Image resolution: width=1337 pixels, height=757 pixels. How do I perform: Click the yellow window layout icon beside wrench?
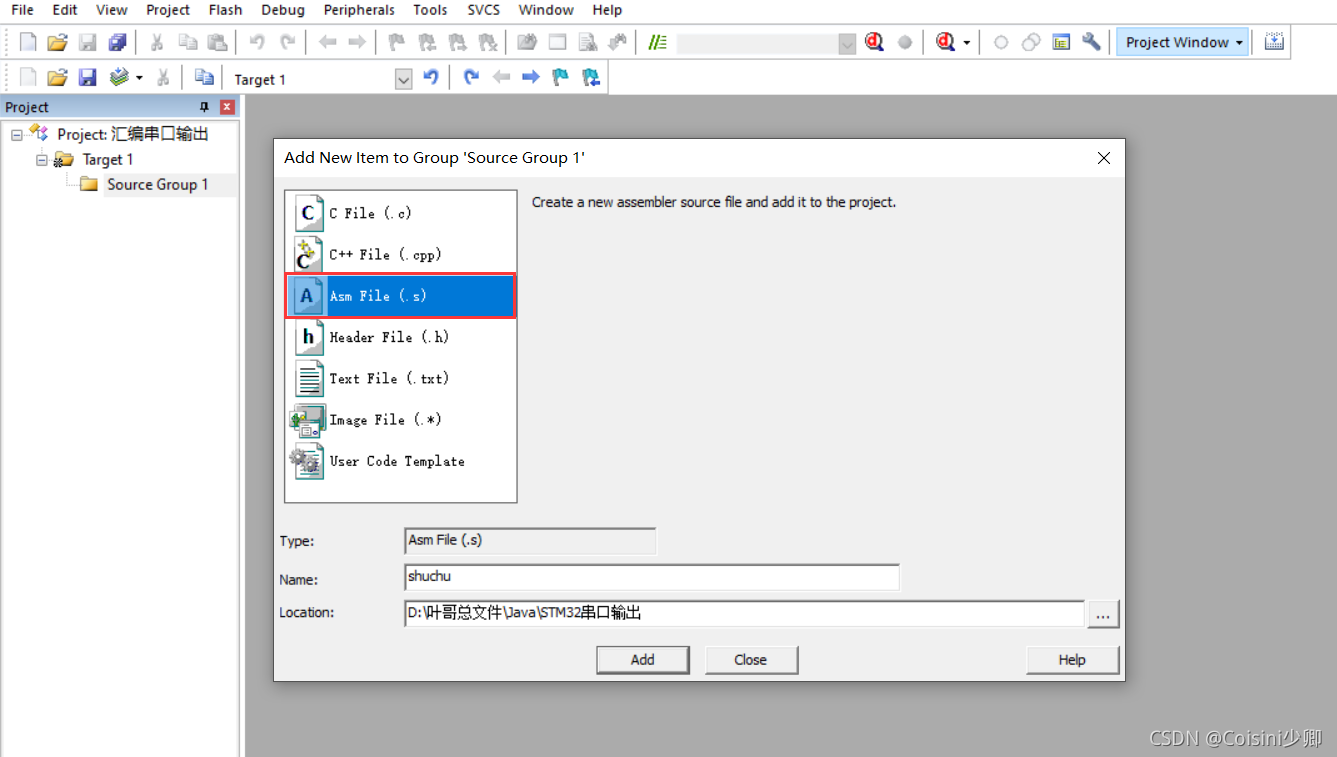pyautogui.click(x=1061, y=42)
